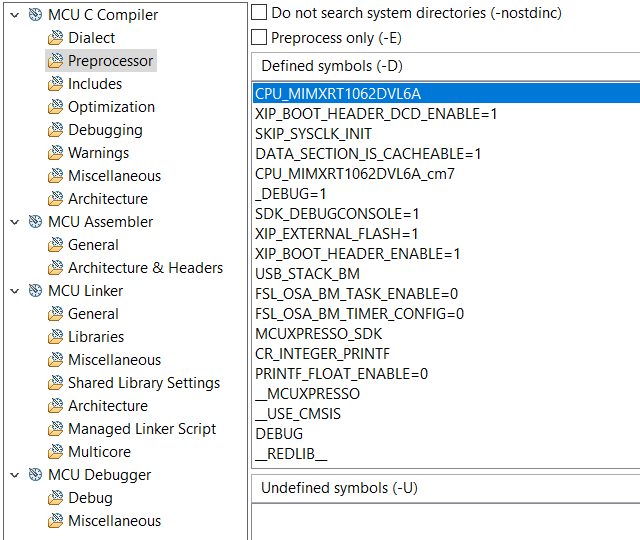640x540 pixels.
Task: Select Shared Library Settings in the tree
Action: (143, 383)
